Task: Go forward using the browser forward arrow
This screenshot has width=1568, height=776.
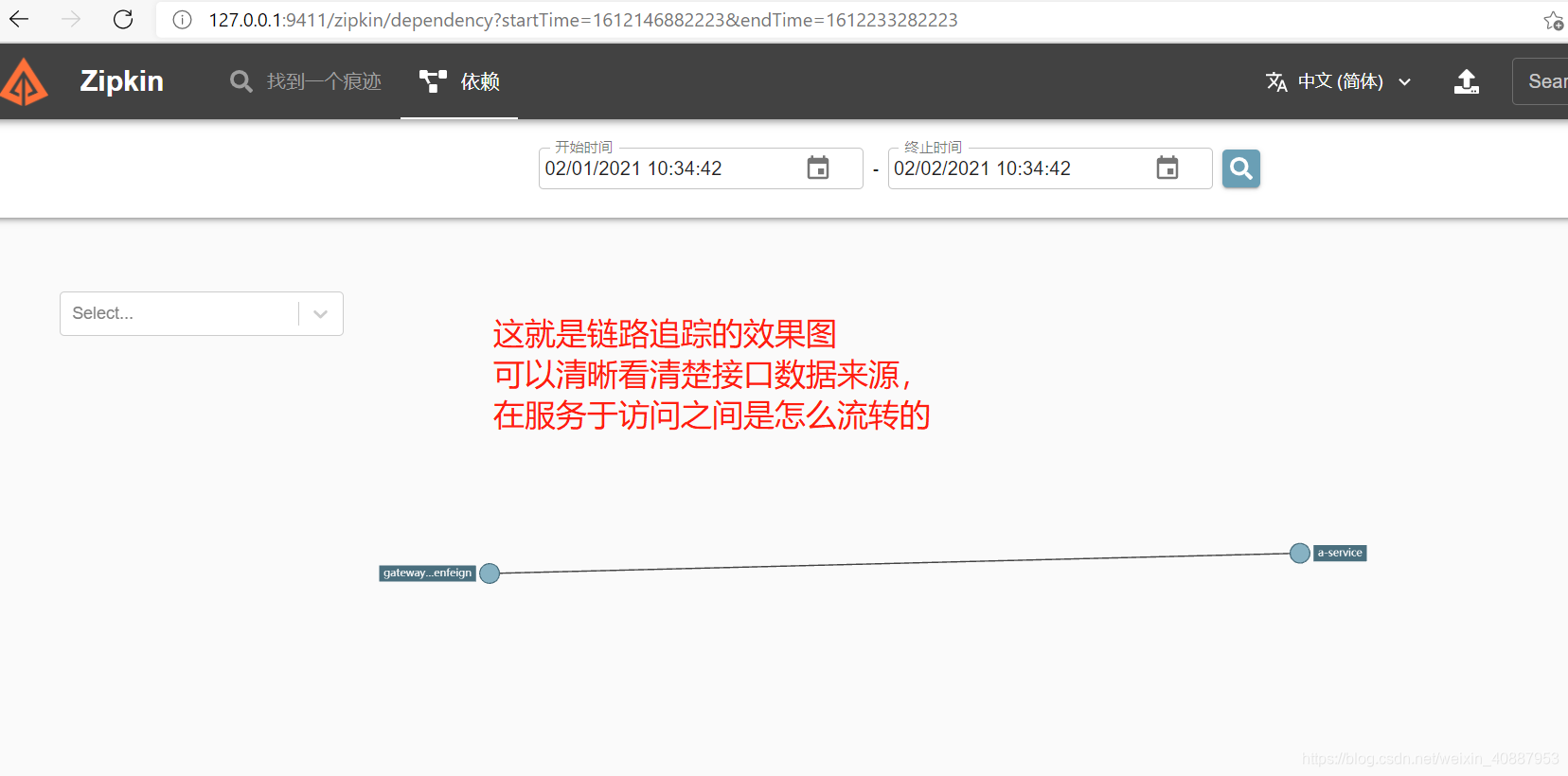Action: coord(71,19)
